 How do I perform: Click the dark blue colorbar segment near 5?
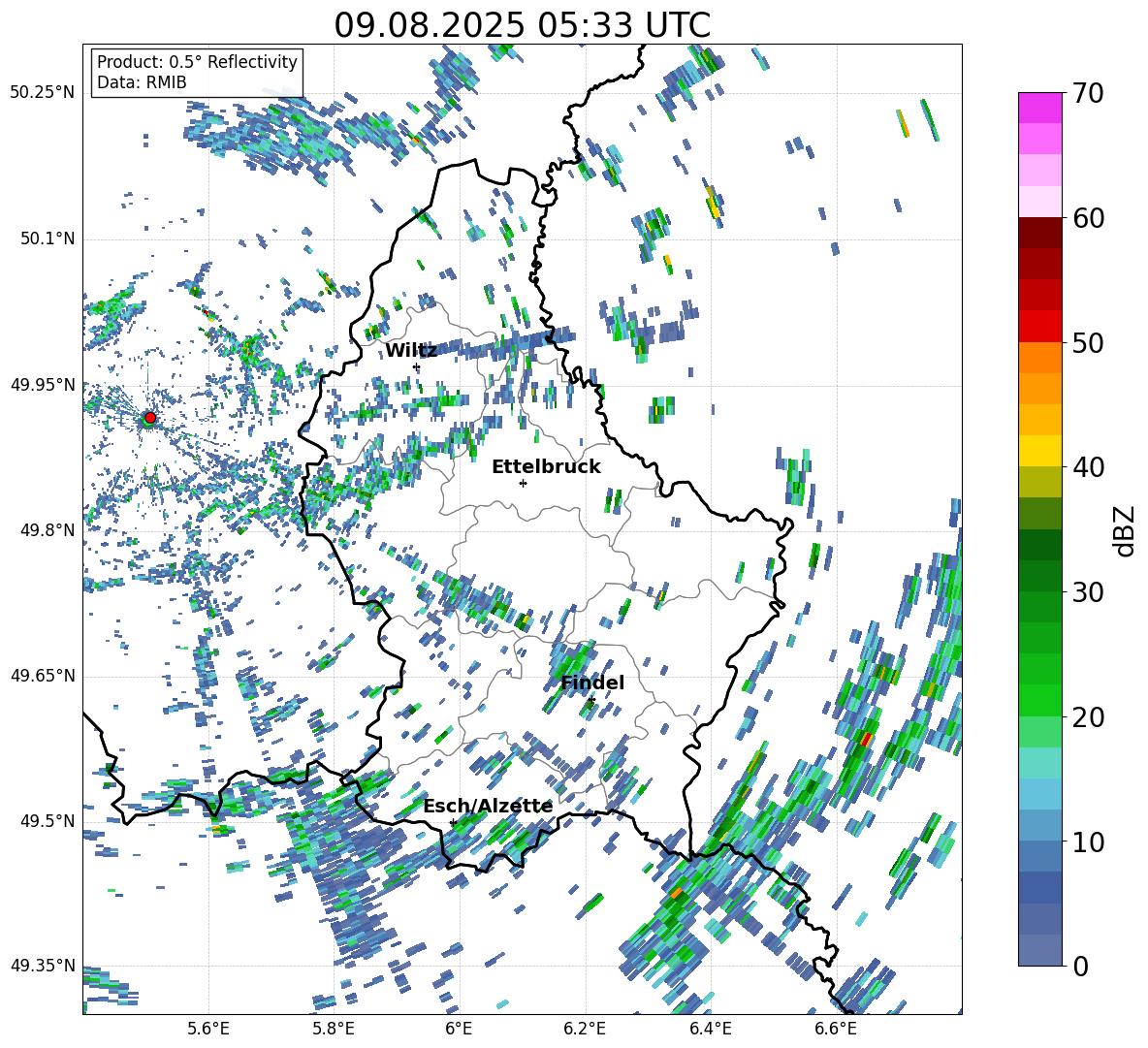coord(1039,887)
